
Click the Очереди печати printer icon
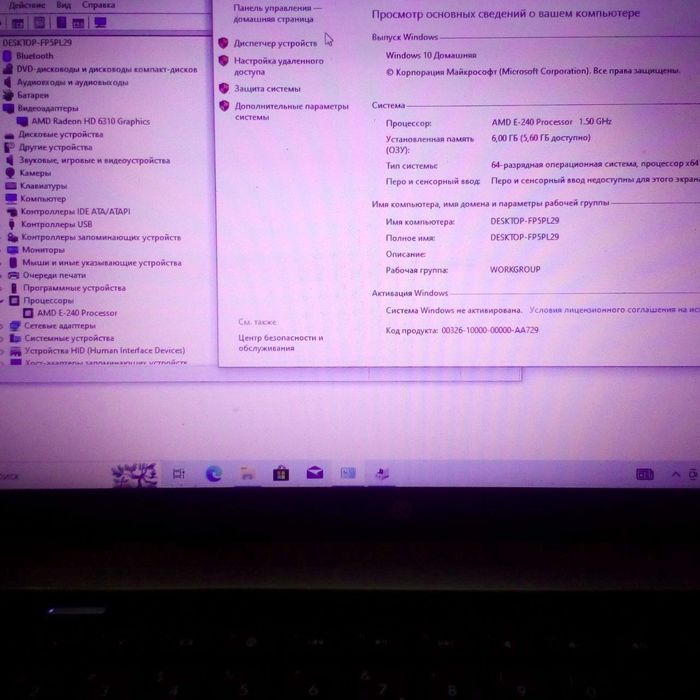pos(13,275)
